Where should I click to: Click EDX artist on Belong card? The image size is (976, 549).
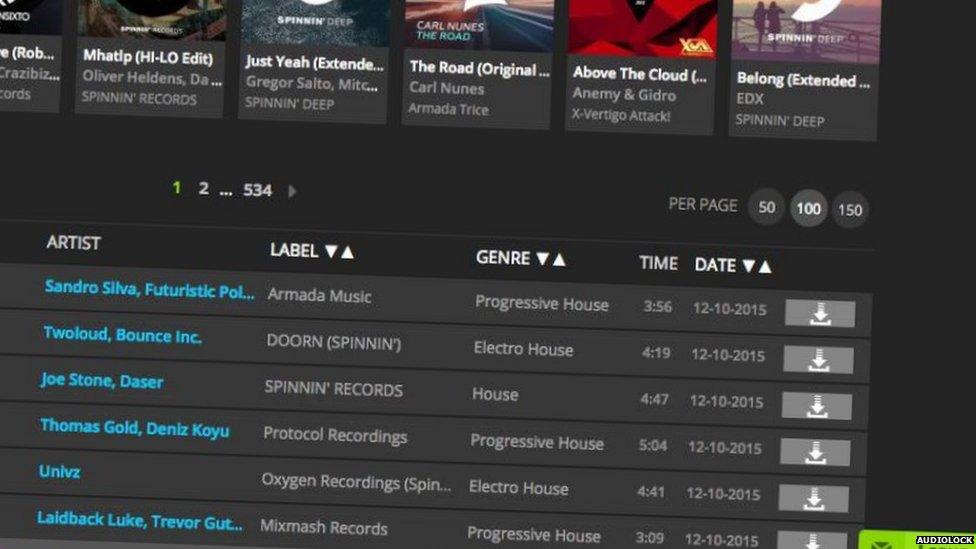pyautogui.click(x=749, y=98)
